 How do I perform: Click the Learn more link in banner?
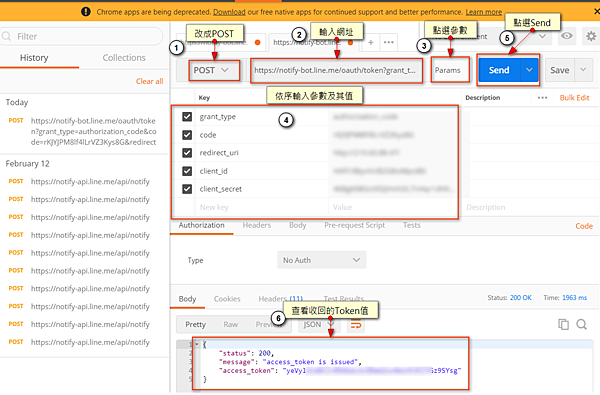(484, 12)
